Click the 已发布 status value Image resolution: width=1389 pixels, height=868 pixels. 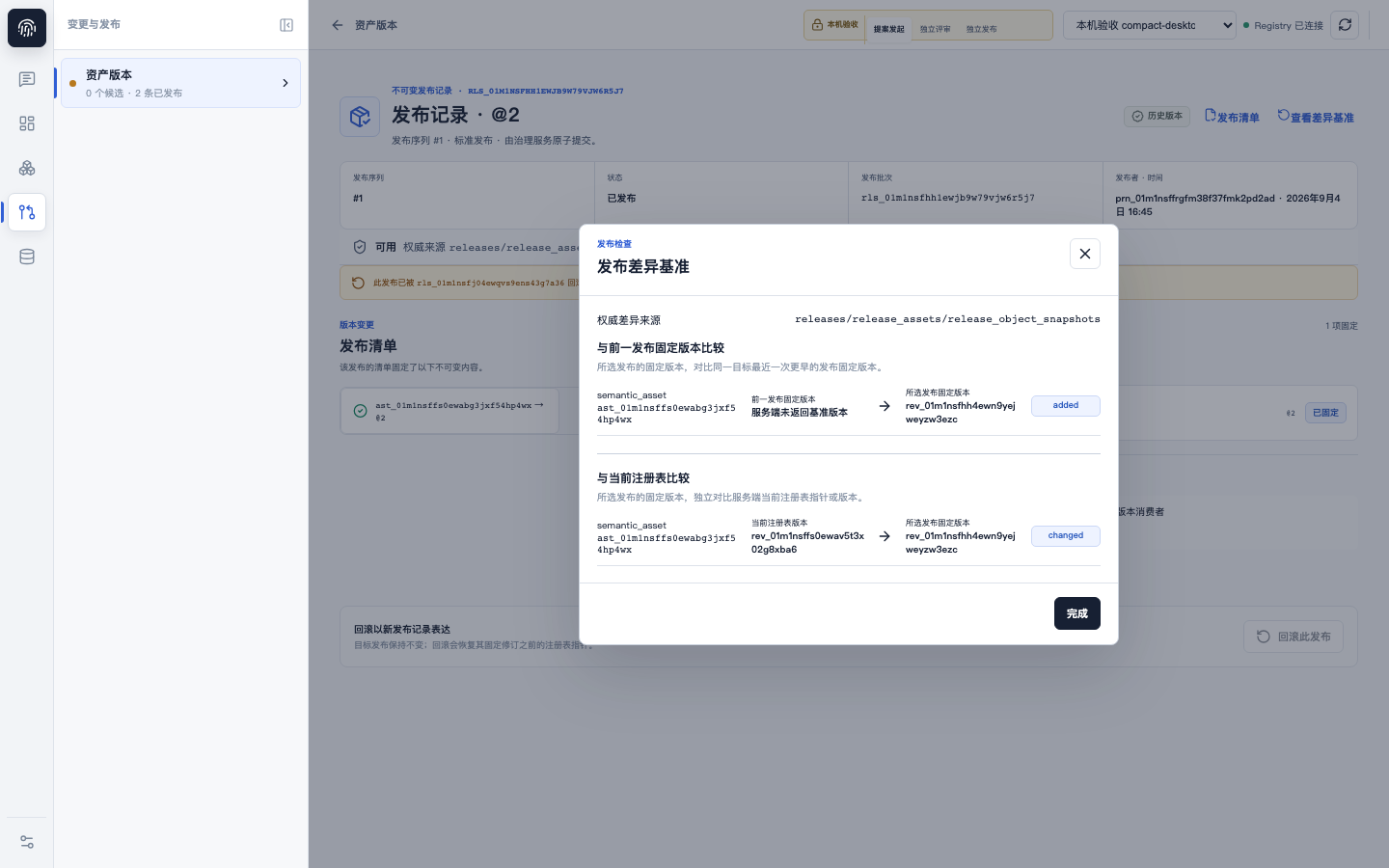pos(621,198)
